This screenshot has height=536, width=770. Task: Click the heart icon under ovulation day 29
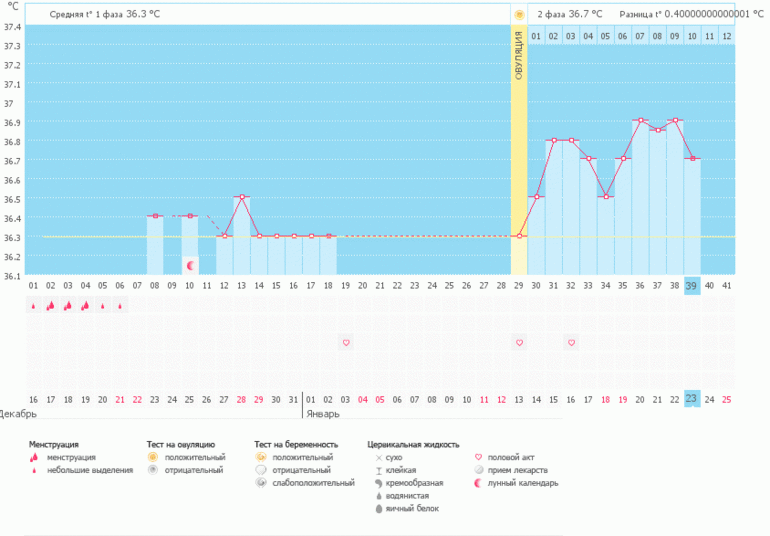[x=519, y=342]
